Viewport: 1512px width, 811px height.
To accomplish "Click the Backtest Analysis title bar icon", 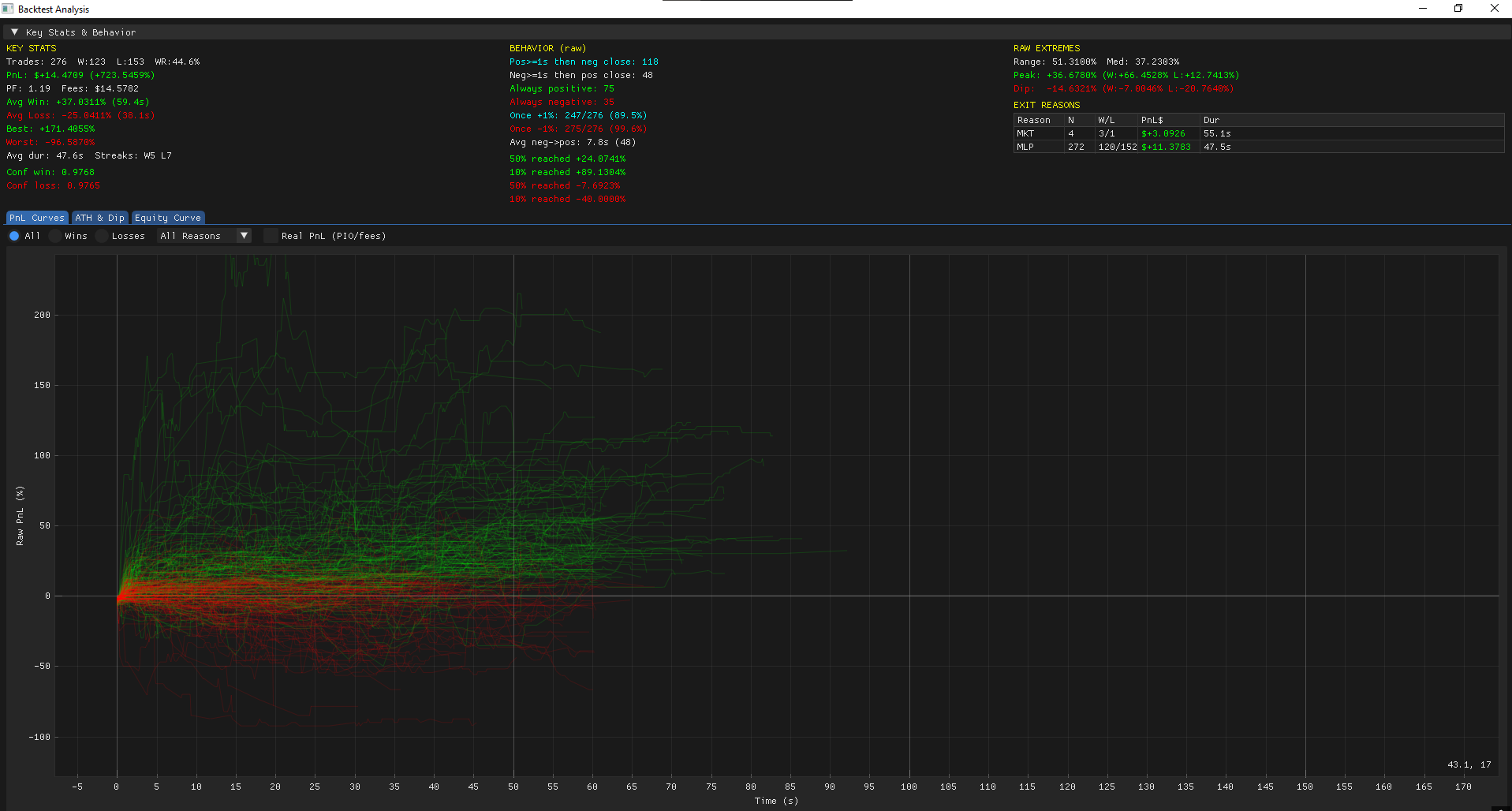I will point(7,9).
